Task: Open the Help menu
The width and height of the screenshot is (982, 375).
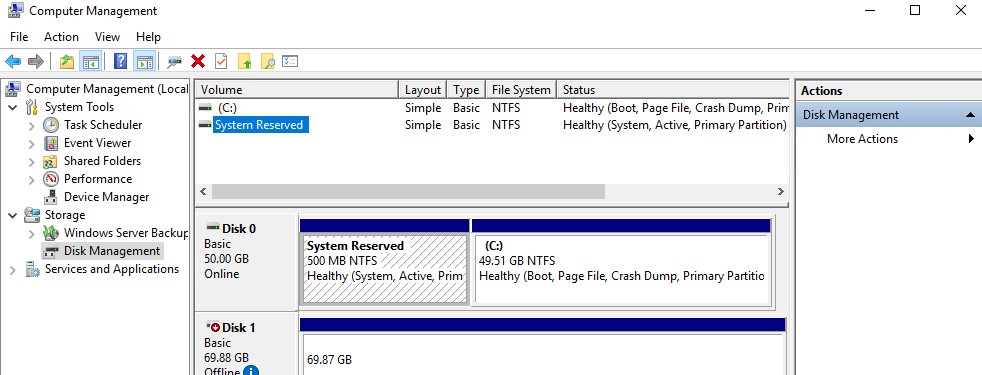Action: 148,37
